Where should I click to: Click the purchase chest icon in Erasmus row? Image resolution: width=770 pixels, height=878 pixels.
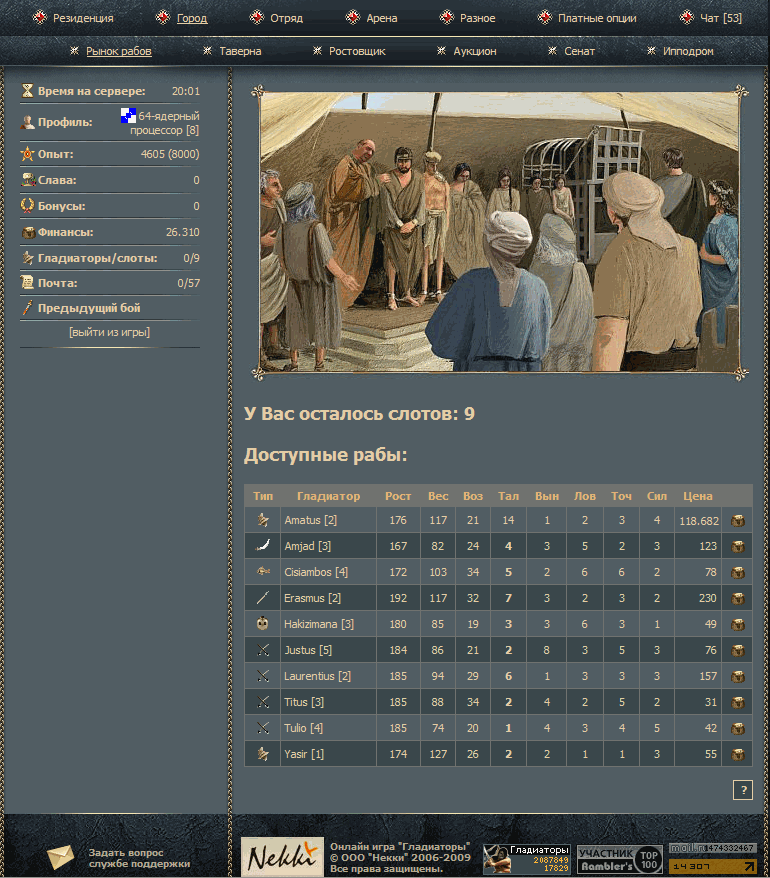738,599
